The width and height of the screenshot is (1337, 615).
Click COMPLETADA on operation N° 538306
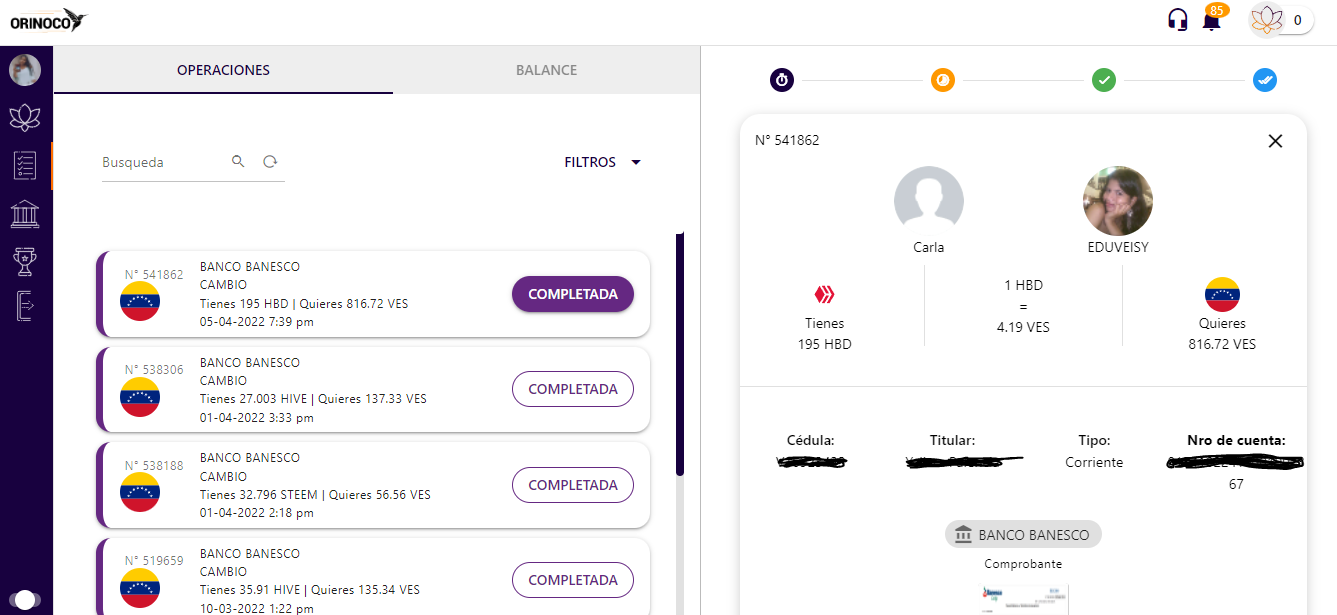[x=572, y=389]
